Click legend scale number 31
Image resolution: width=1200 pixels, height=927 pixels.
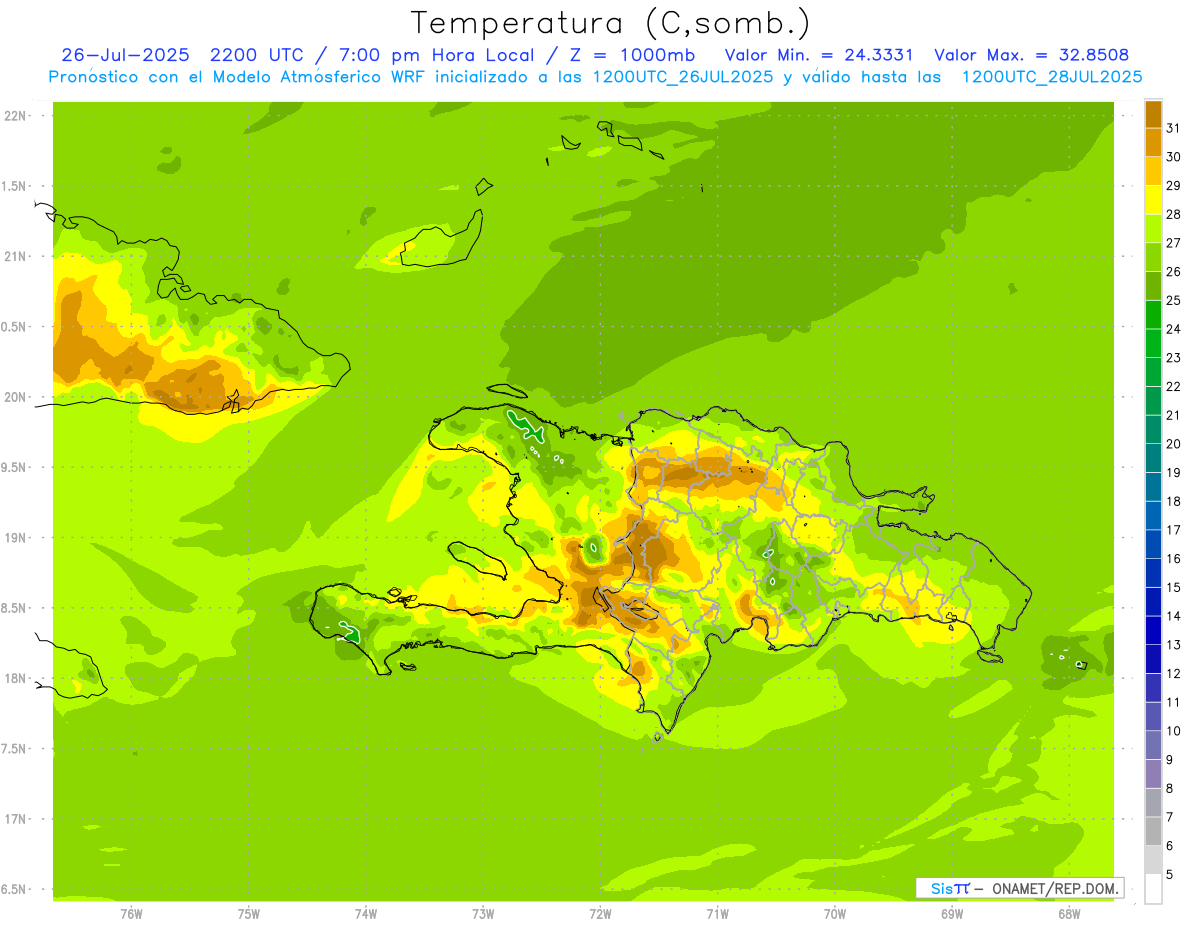click(1174, 127)
